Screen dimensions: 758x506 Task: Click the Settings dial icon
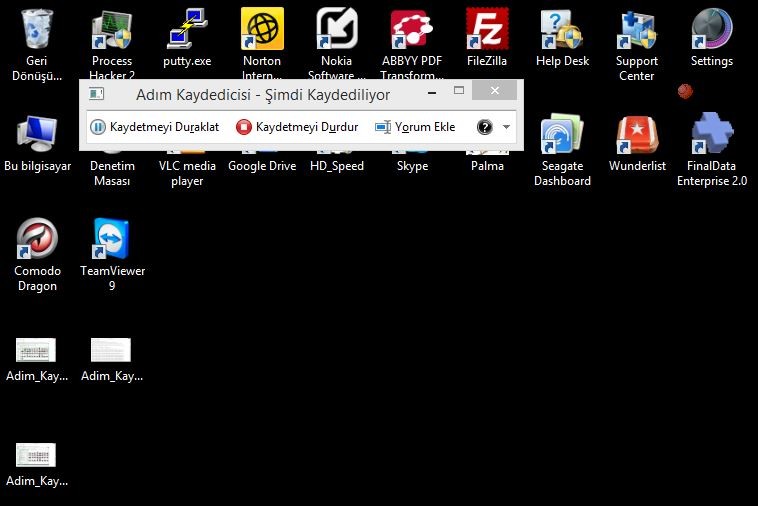[712, 29]
